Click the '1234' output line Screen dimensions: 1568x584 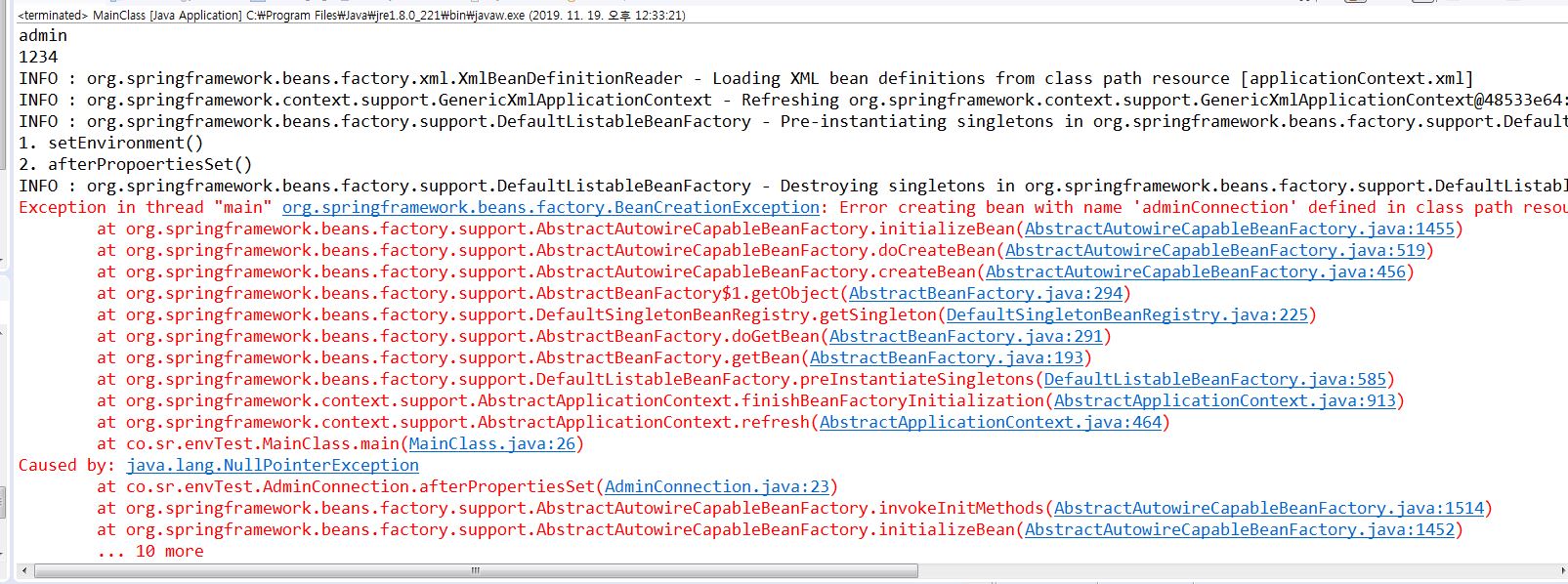coord(38,57)
